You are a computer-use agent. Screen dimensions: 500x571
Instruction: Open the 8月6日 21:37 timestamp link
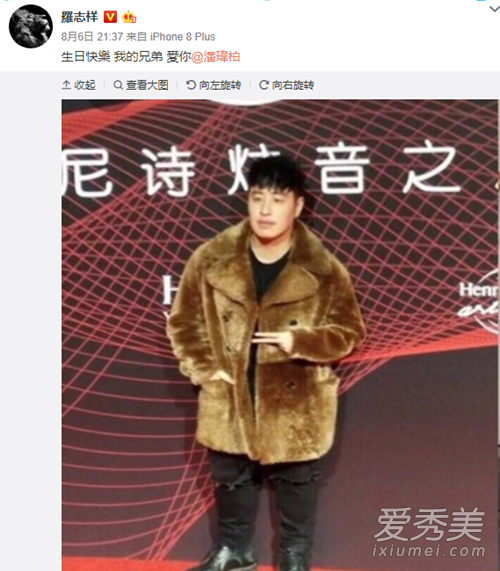tap(92, 37)
